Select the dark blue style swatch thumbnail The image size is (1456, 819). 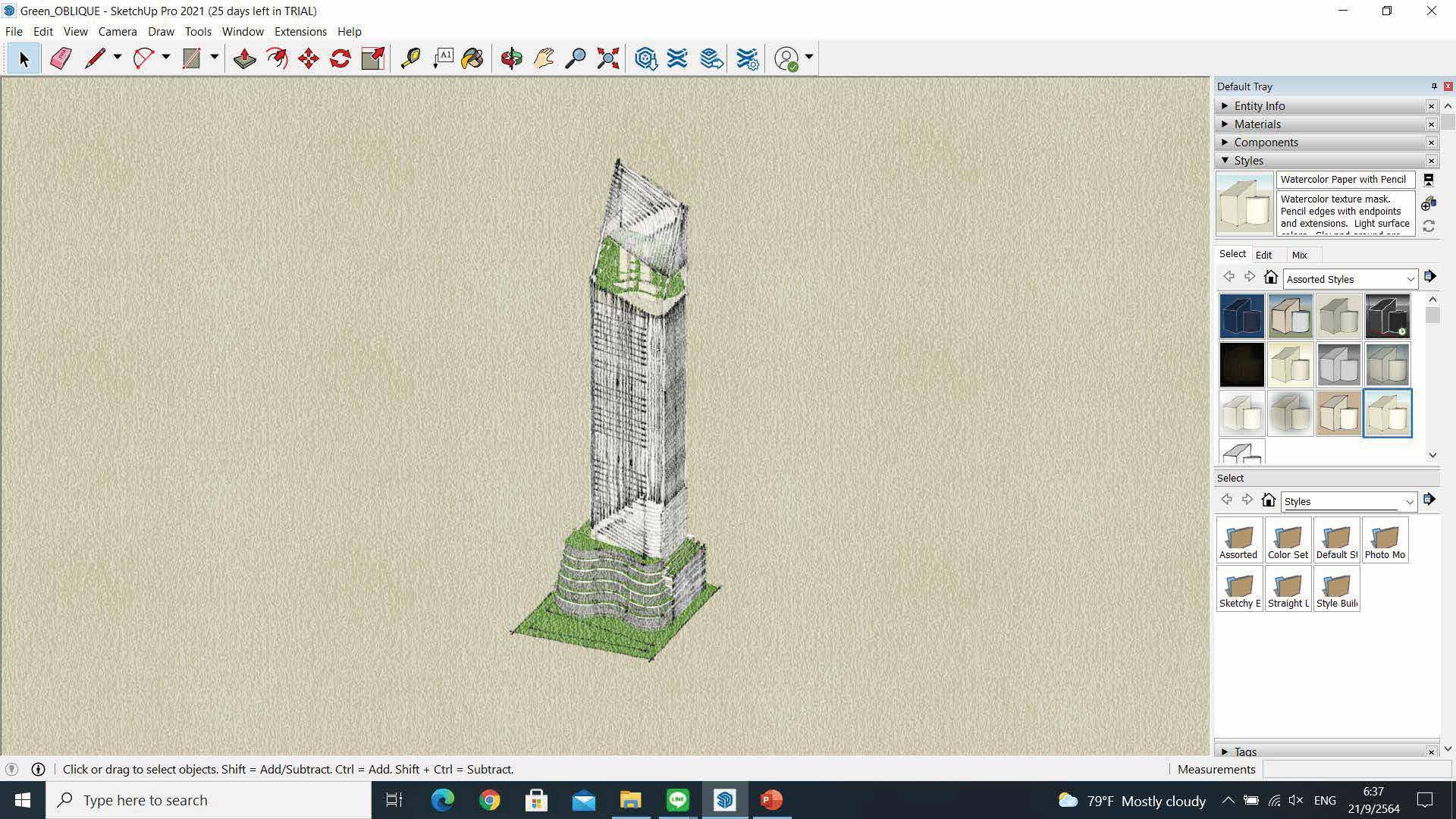[x=1241, y=316]
